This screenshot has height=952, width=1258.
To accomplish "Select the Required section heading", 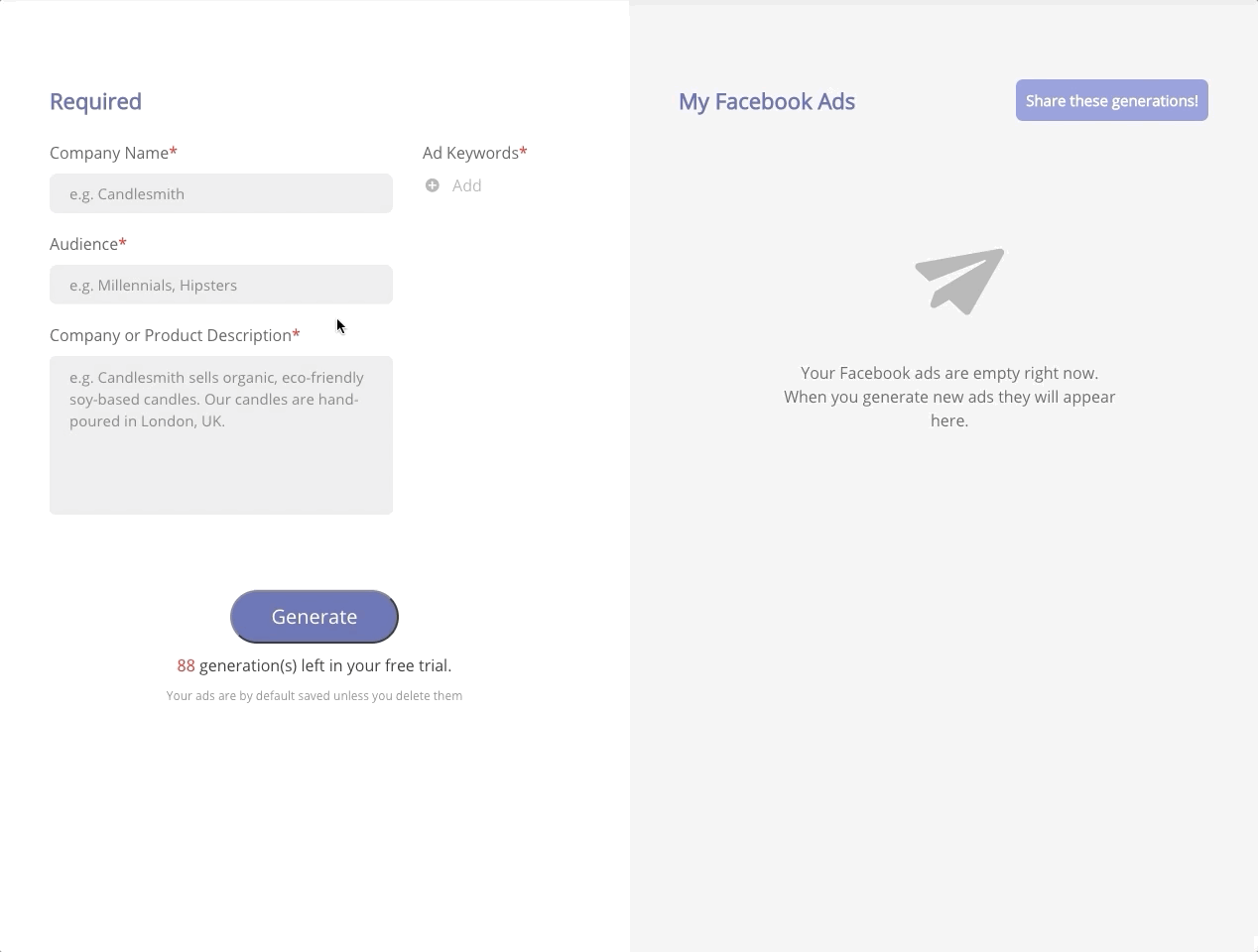I will (x=95, y=101).
